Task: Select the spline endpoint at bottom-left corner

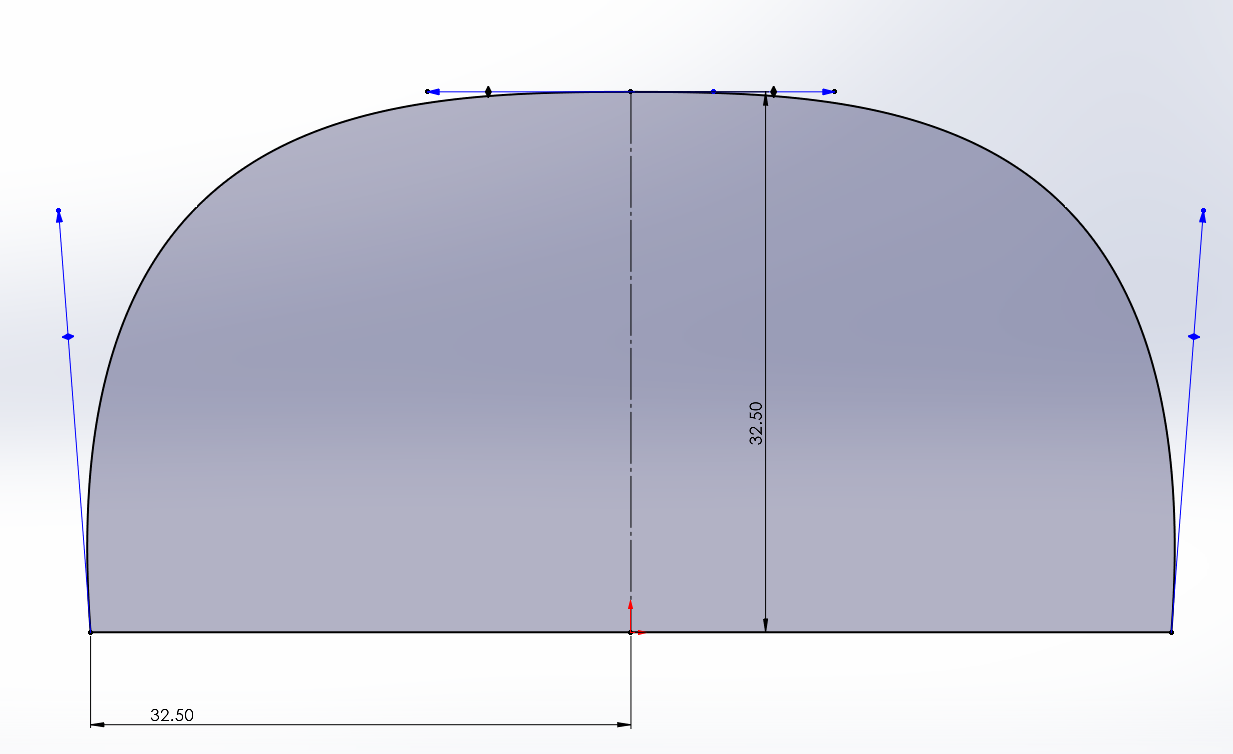Action: [91, 632]
